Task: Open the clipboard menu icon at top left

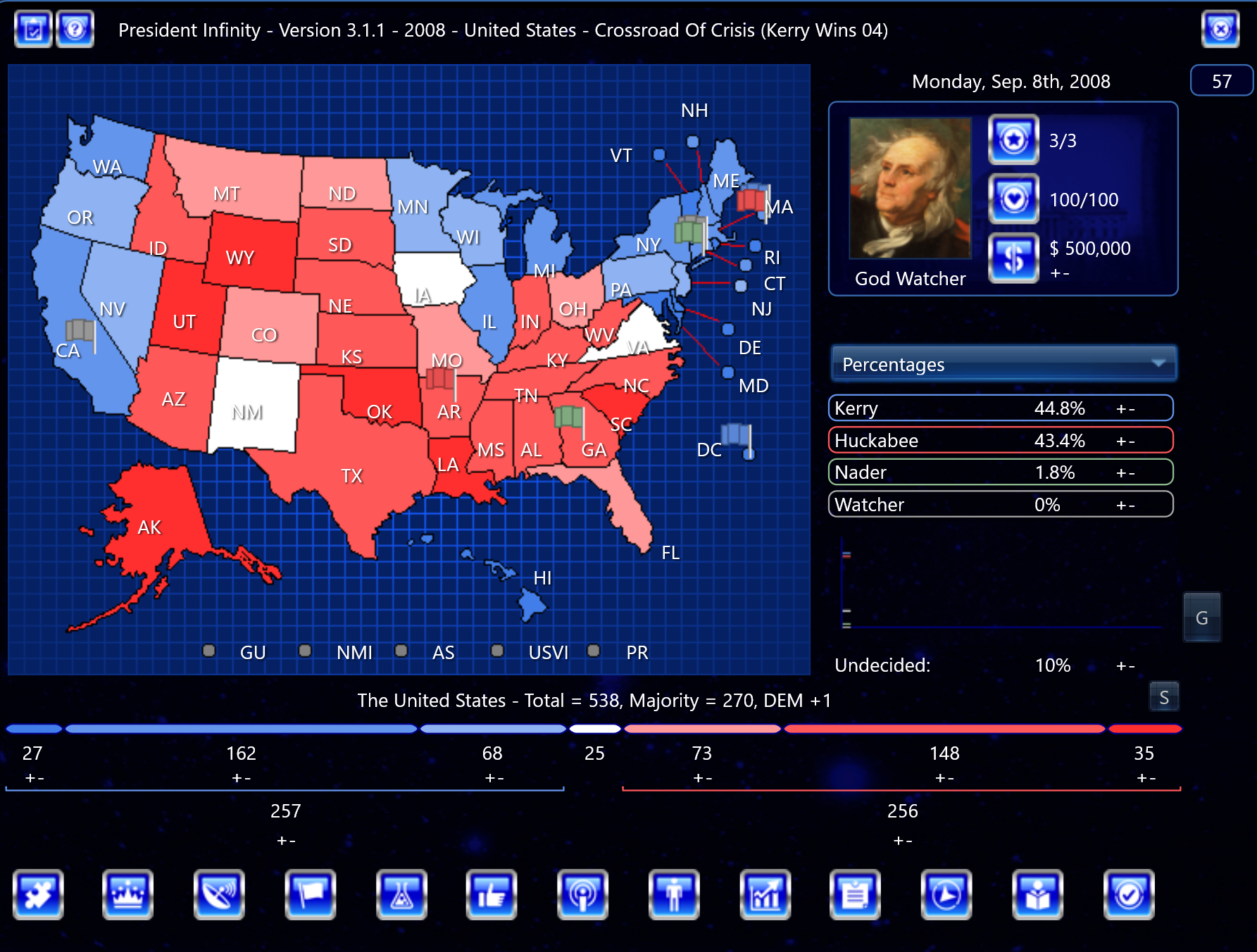Action: click(33, 30)
